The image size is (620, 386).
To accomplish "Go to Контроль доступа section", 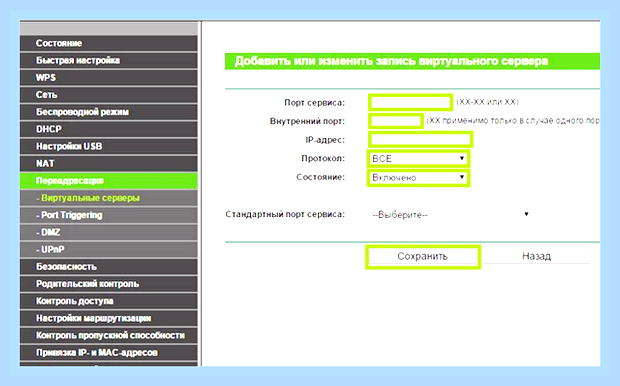I will click(109, 301).
